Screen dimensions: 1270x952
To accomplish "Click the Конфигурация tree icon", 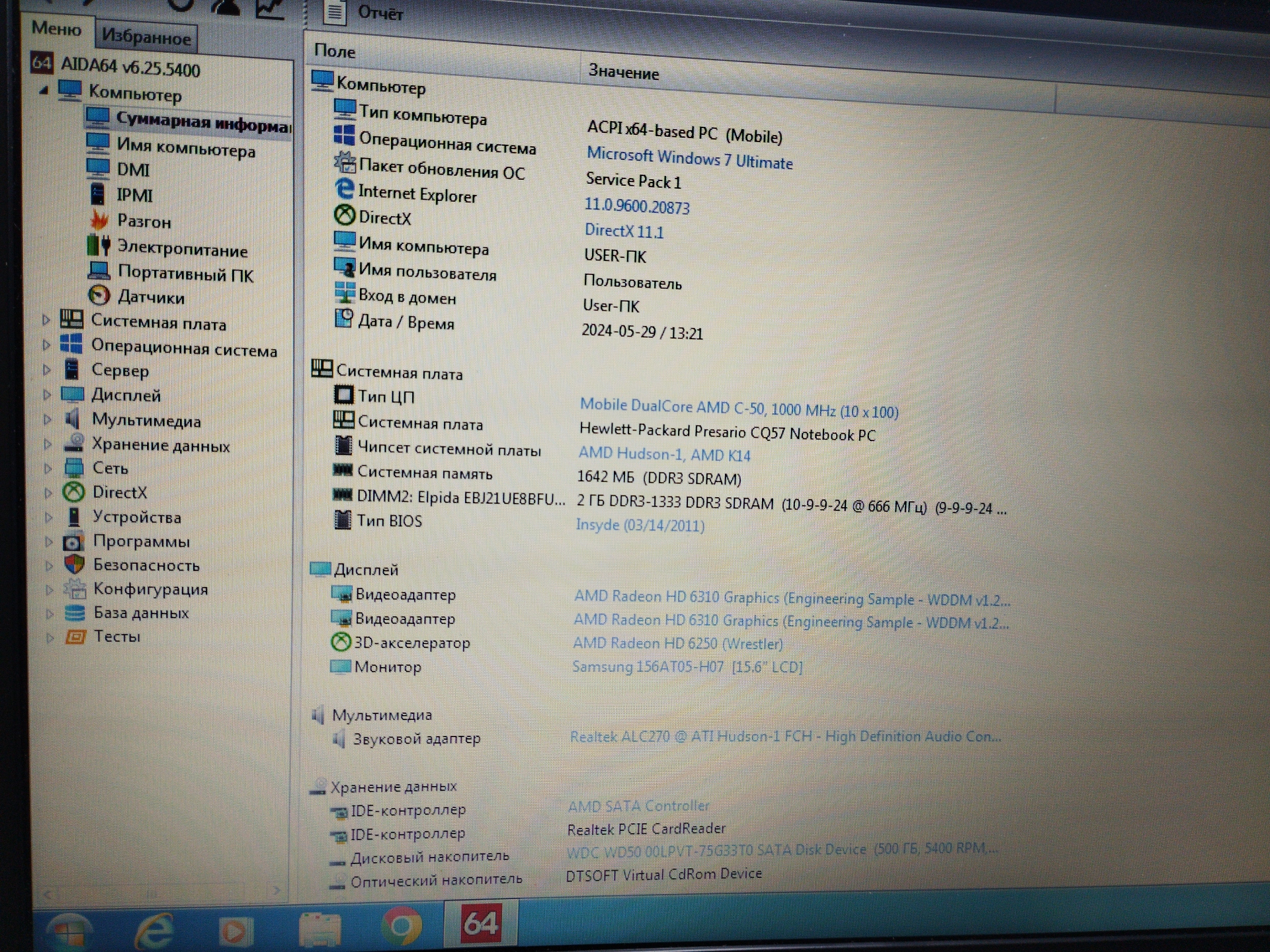I will (x=75, y=588).
